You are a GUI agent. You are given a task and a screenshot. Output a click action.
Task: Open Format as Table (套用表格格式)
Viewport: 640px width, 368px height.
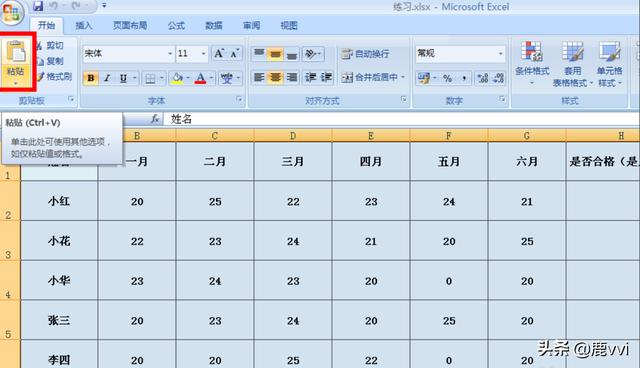click(572, 63)
